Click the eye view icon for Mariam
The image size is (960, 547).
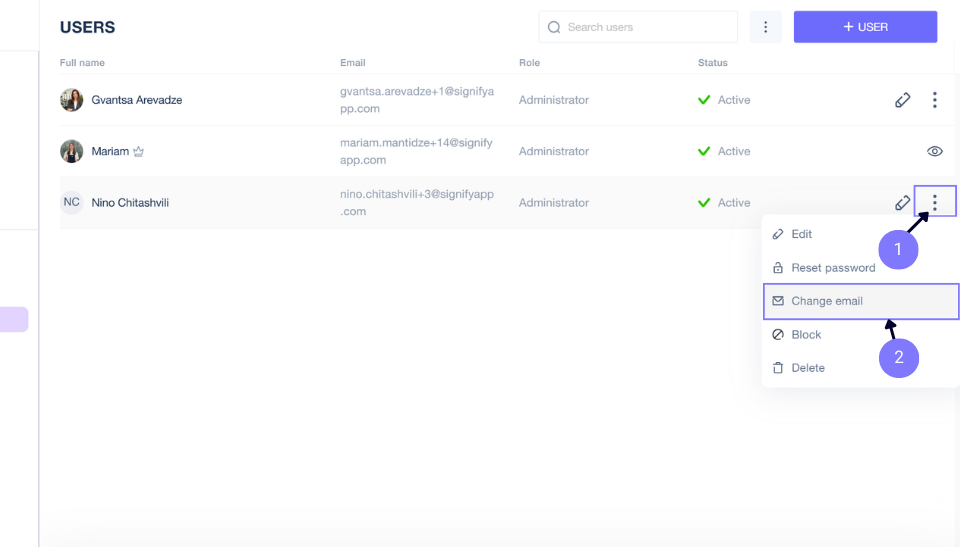pyautogui.click(x=934, y=151)
